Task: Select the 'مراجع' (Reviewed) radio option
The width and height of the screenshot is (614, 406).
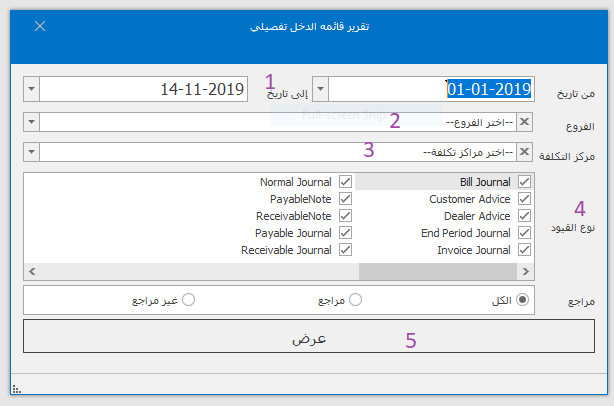Action: click(354, 299)
